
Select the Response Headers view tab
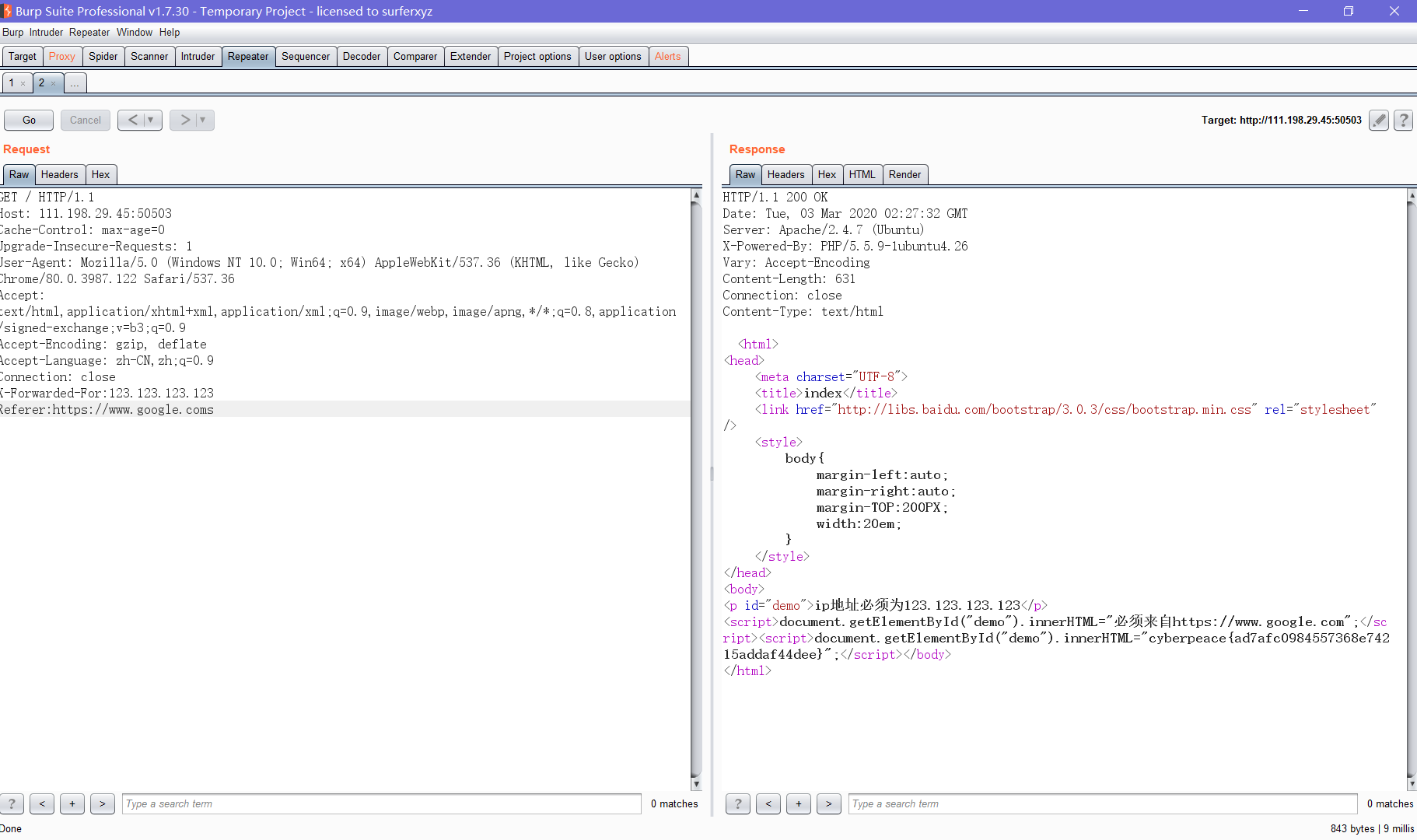click(786, 174)
